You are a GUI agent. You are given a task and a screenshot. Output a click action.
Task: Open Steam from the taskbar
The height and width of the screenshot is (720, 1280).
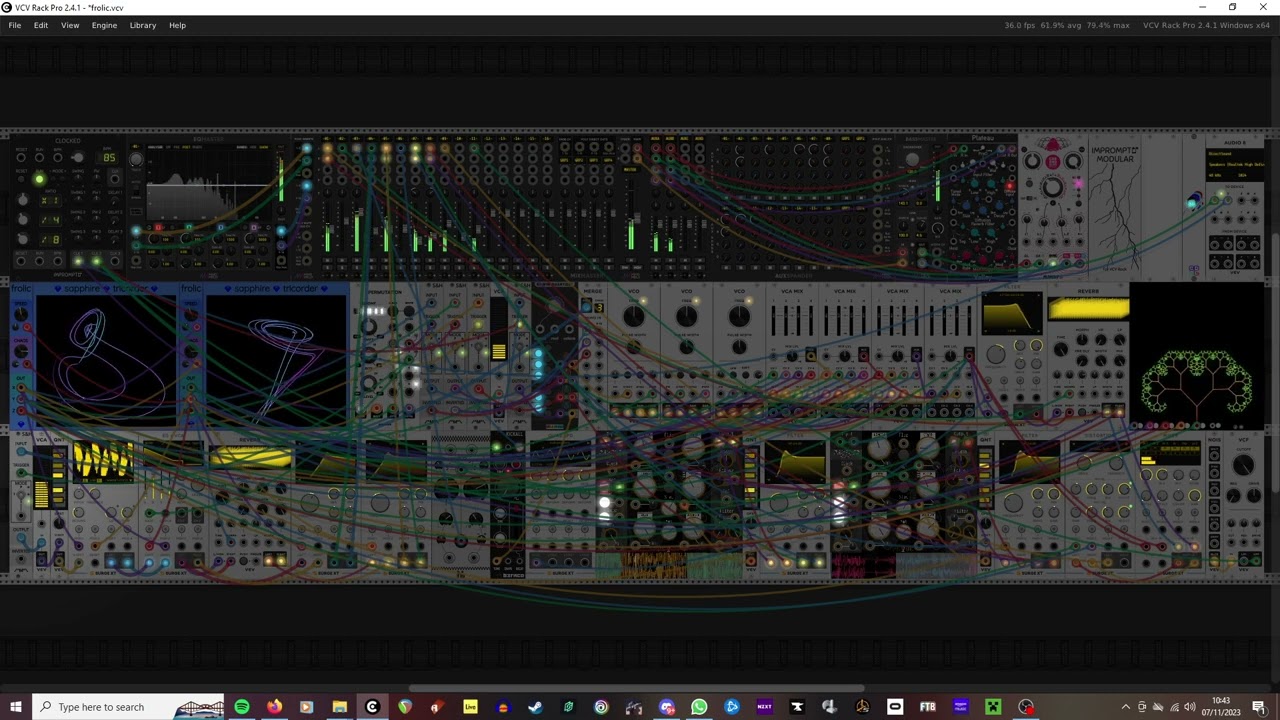pyautogui.click(x=535, y=707)
